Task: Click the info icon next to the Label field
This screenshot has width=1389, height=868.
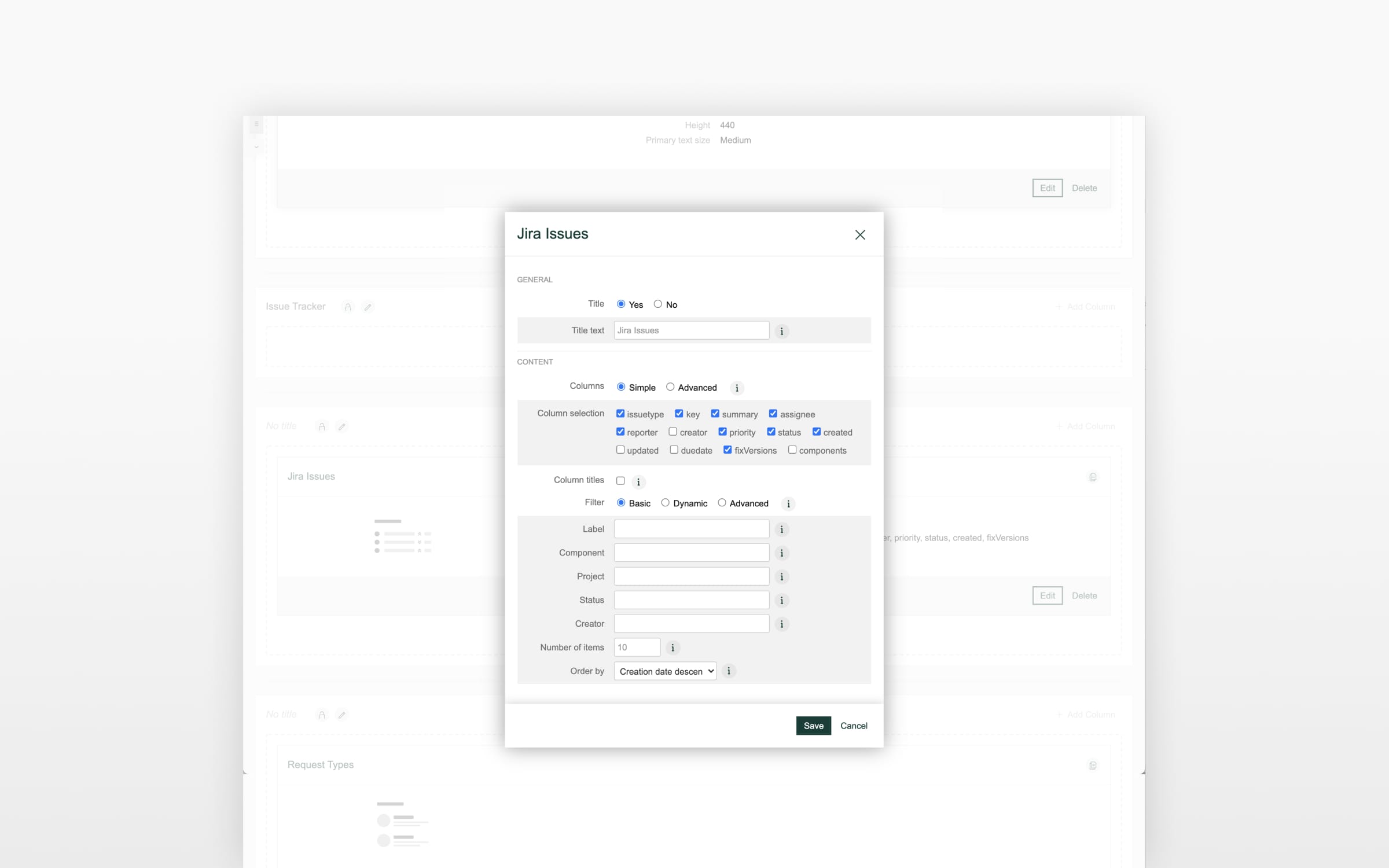Action: pos(782,529)
